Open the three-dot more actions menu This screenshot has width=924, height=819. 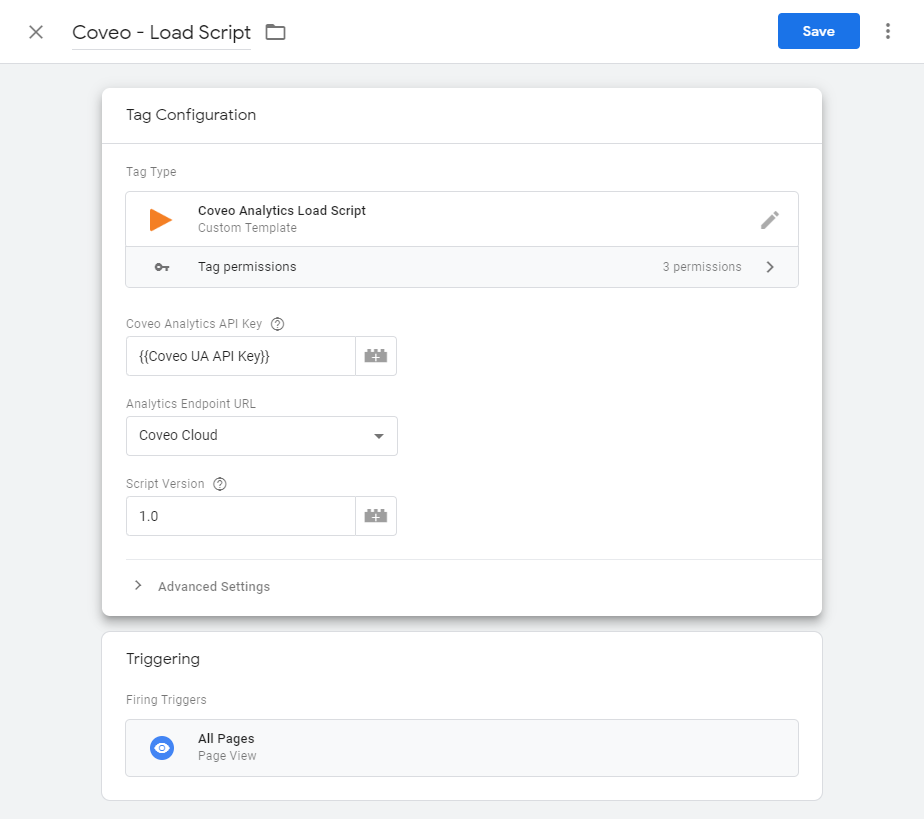pos(887,31)
